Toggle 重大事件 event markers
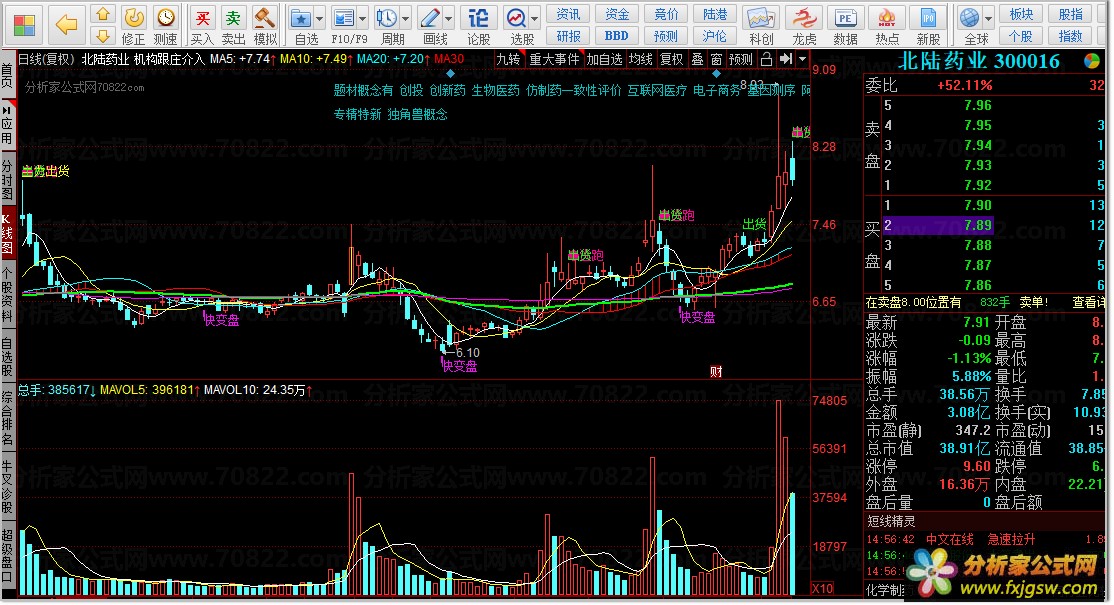Viewport: 1114px width, 605px height. [554, 60]
